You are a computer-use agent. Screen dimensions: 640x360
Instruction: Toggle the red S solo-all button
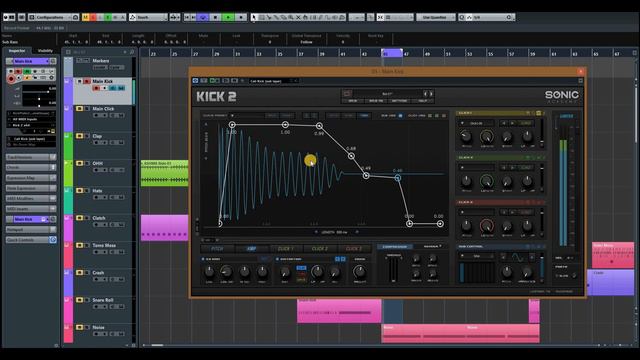93,17
